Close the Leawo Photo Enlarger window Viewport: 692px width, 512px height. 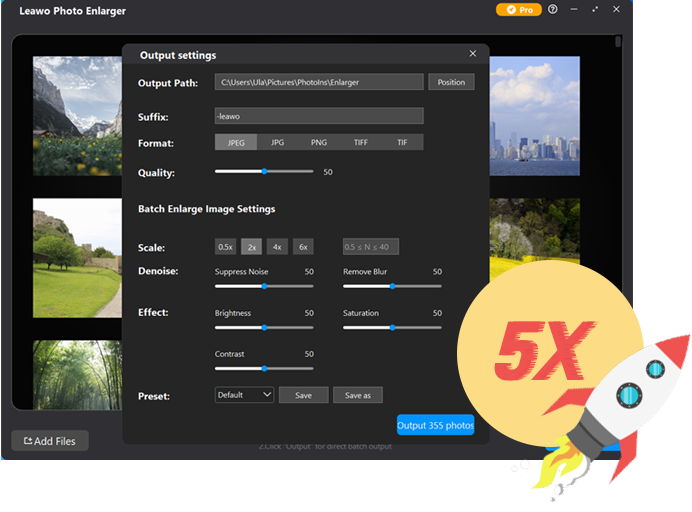pos(616,9)
